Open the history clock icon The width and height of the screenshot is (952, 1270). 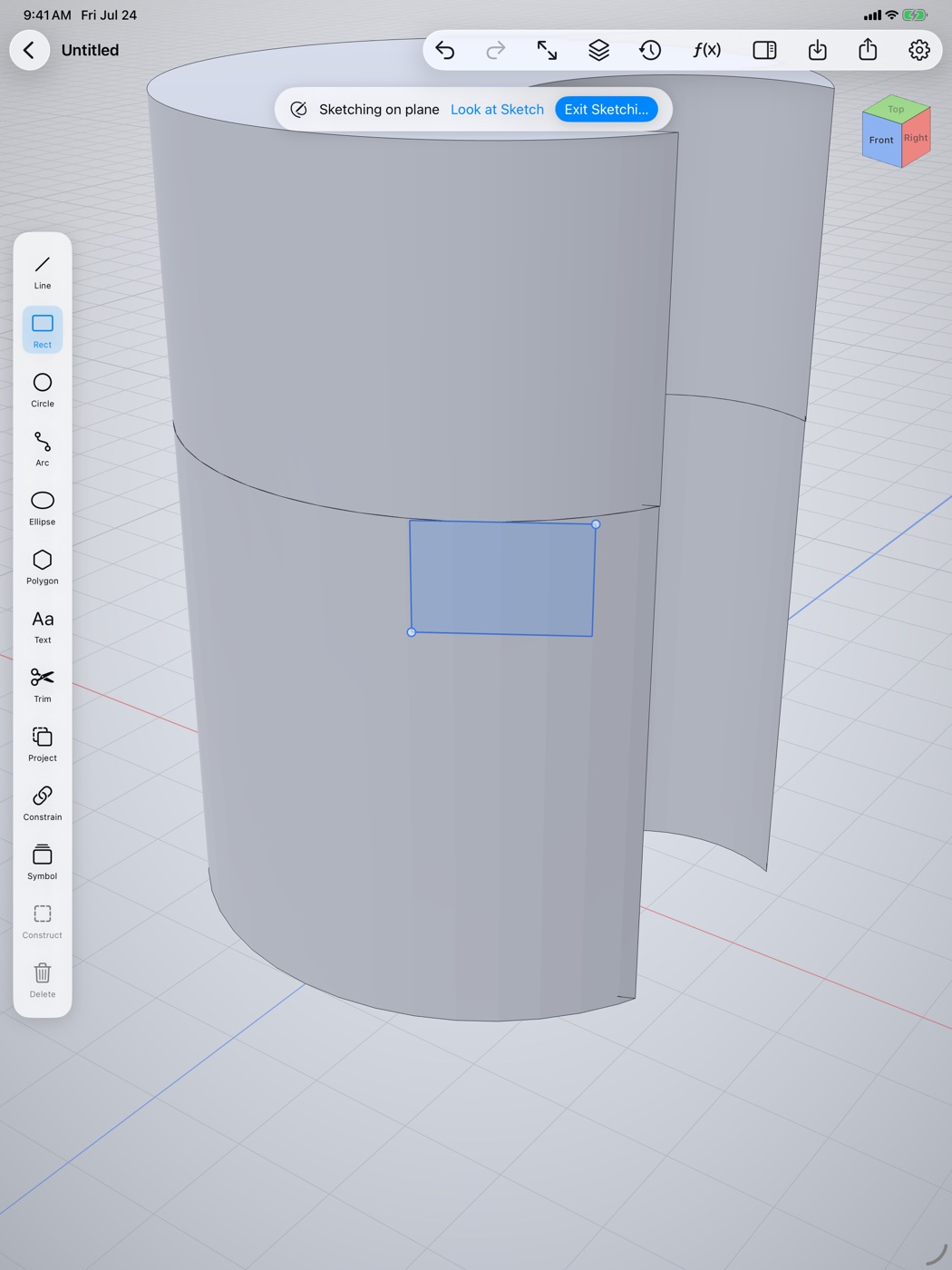(x=650, y=50)
